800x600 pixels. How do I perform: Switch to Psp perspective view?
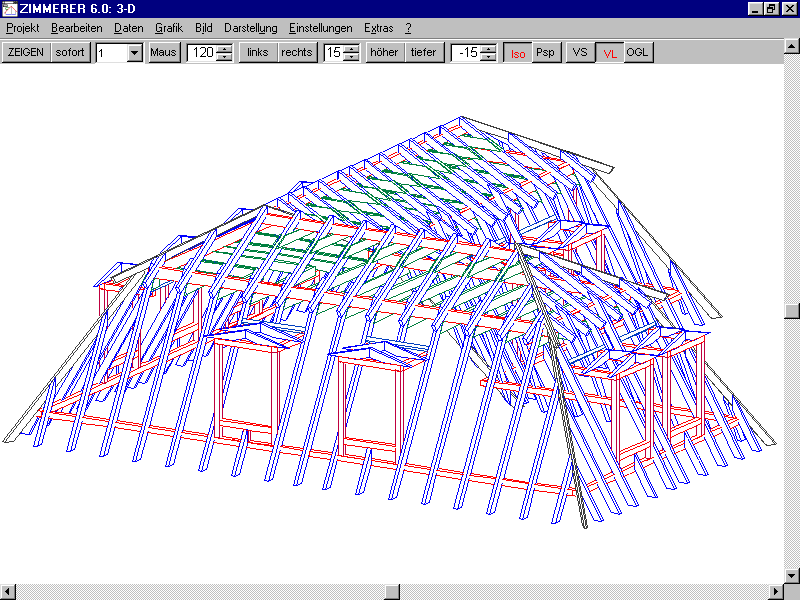pyautogui.click(x=545, y=53)
